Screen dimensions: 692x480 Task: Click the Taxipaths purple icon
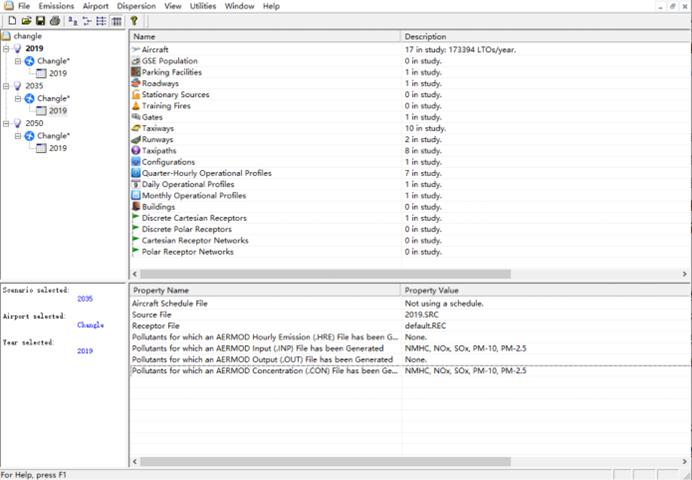click(136, 151)
